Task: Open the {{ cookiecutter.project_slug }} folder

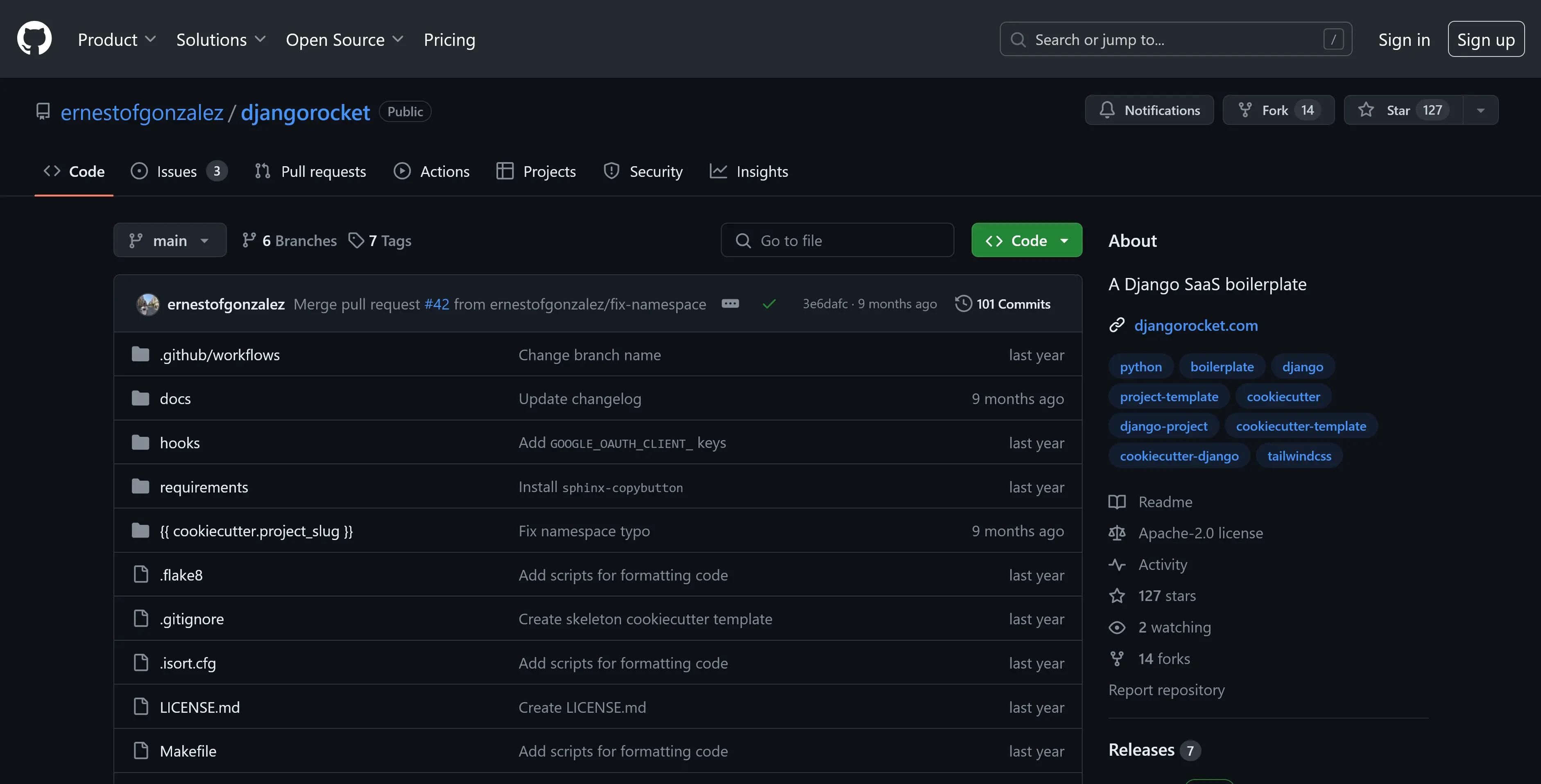Action: (x=256, y=531)
